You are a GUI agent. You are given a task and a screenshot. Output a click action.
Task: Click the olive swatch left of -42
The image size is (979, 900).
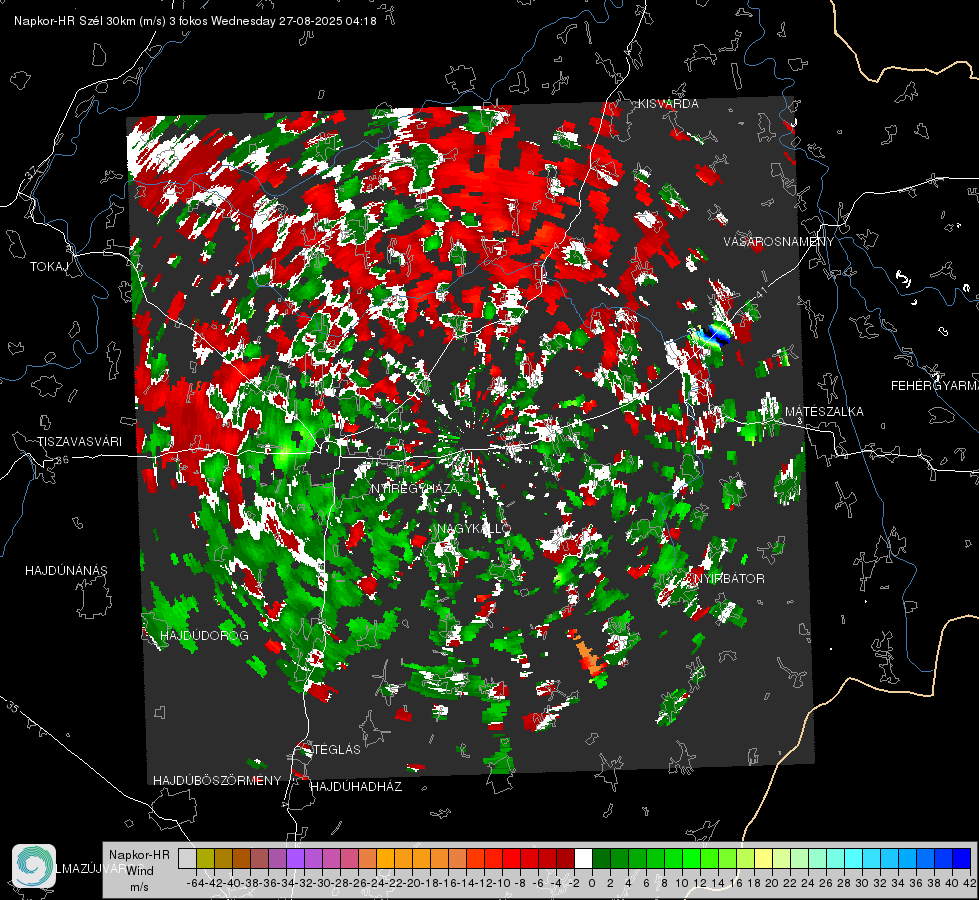pos(205,858)
